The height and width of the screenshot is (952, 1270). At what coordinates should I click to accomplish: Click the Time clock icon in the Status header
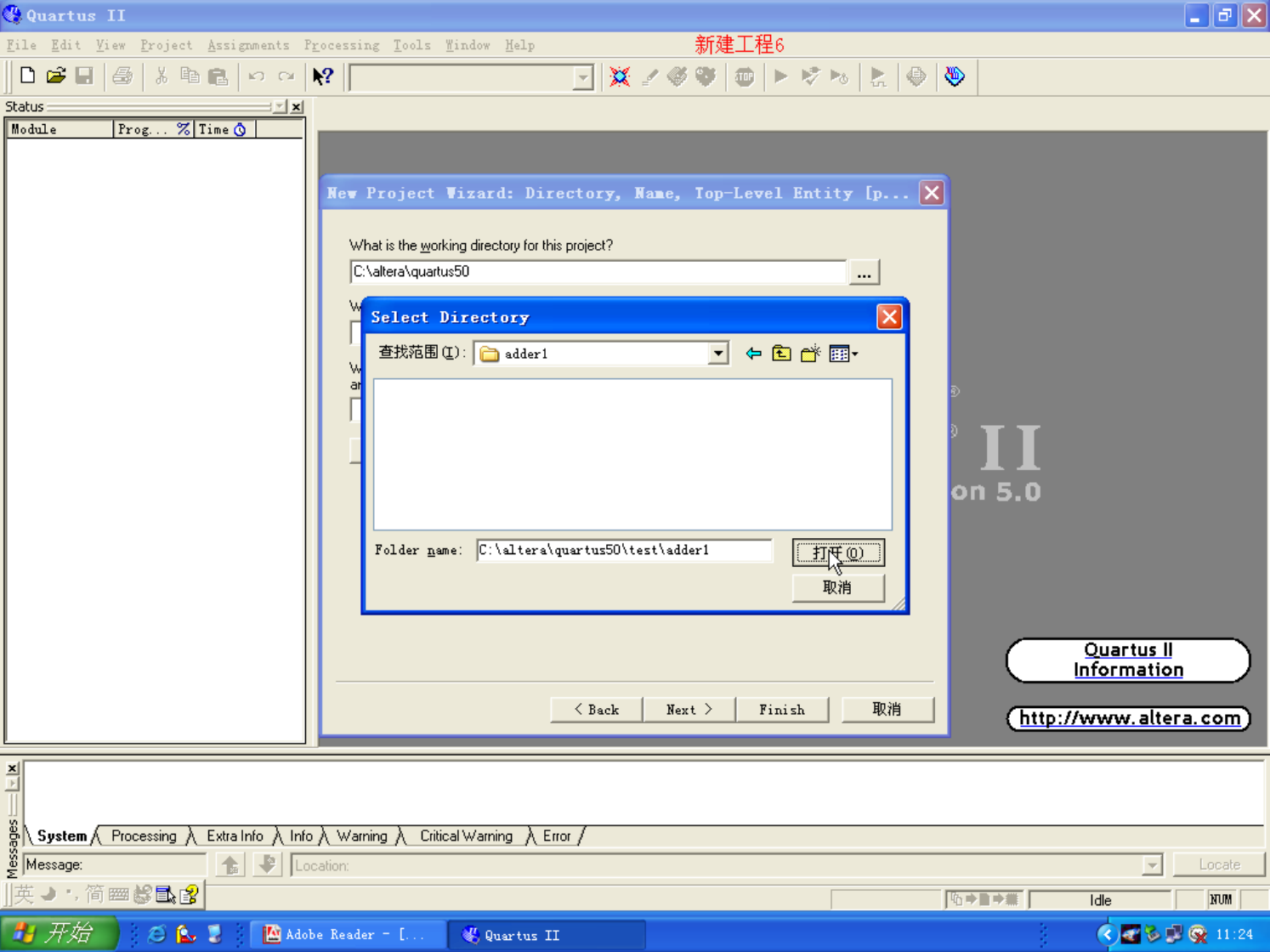coord(241,129)
